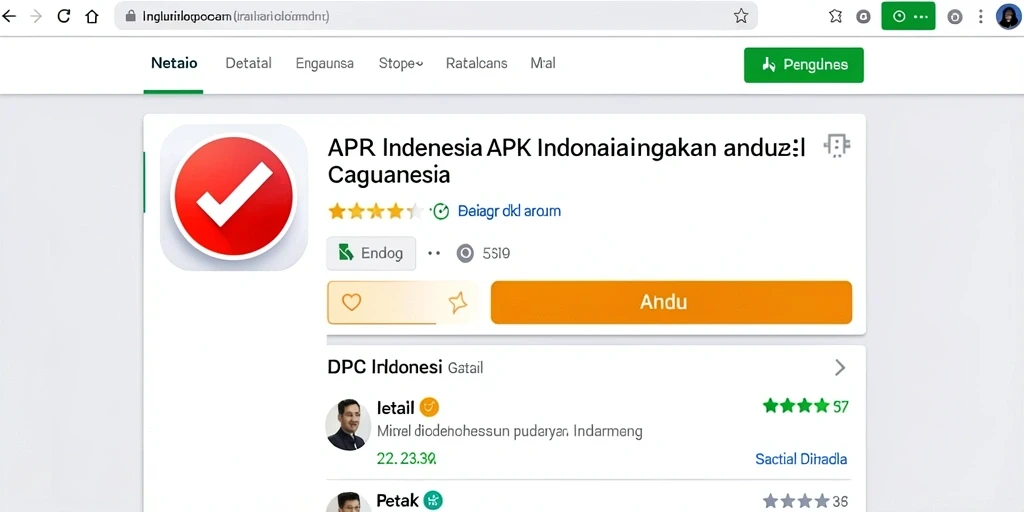Go back with the browser back arrow
1024x512 pixels.
(9, 16)
